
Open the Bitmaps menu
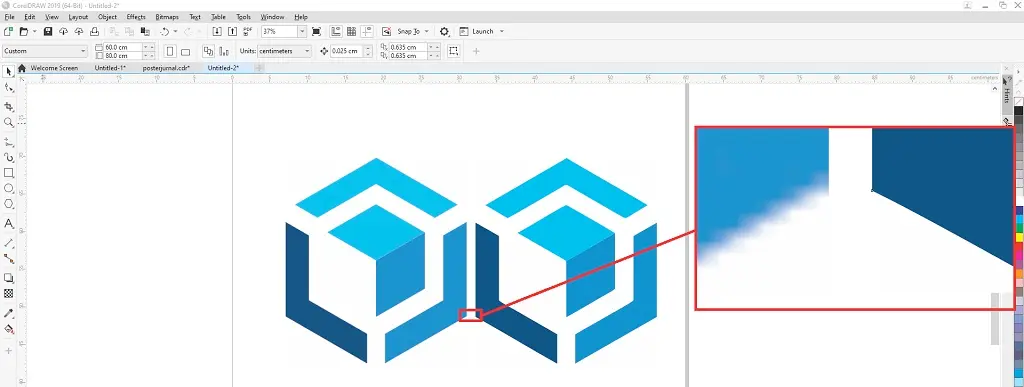tap(167, 17)
